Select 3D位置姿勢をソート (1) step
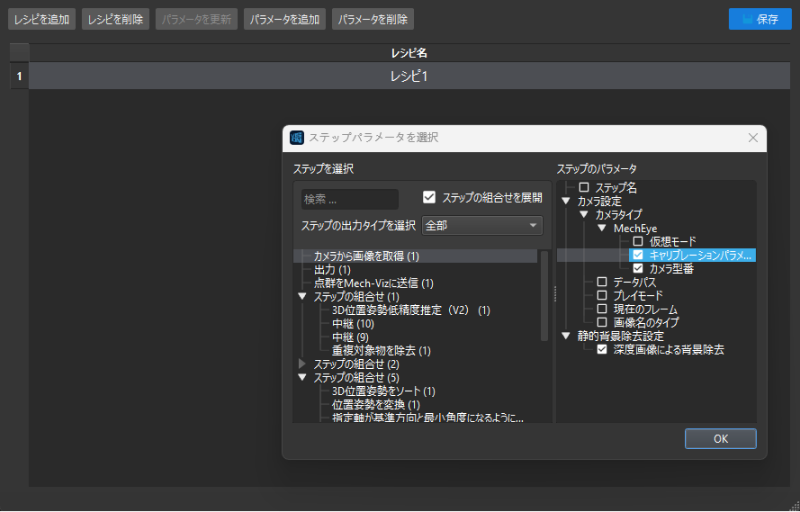The height and width of the screenshot is (512, 800). (383, 391)
